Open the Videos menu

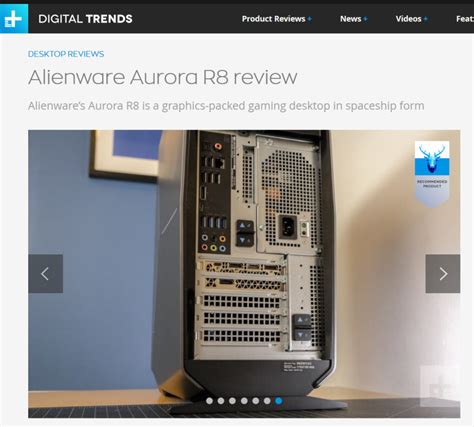[x=408, y=19]
